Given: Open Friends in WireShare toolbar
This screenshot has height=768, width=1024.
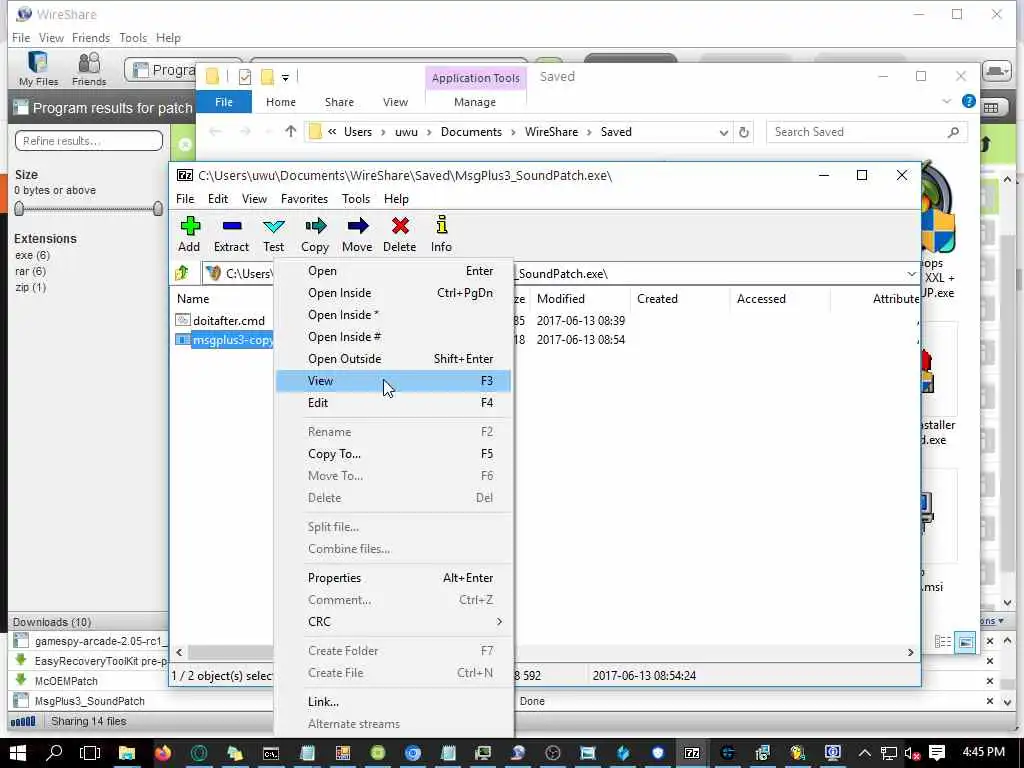Looking at the screenshot, I should click(x=89, y=68).
